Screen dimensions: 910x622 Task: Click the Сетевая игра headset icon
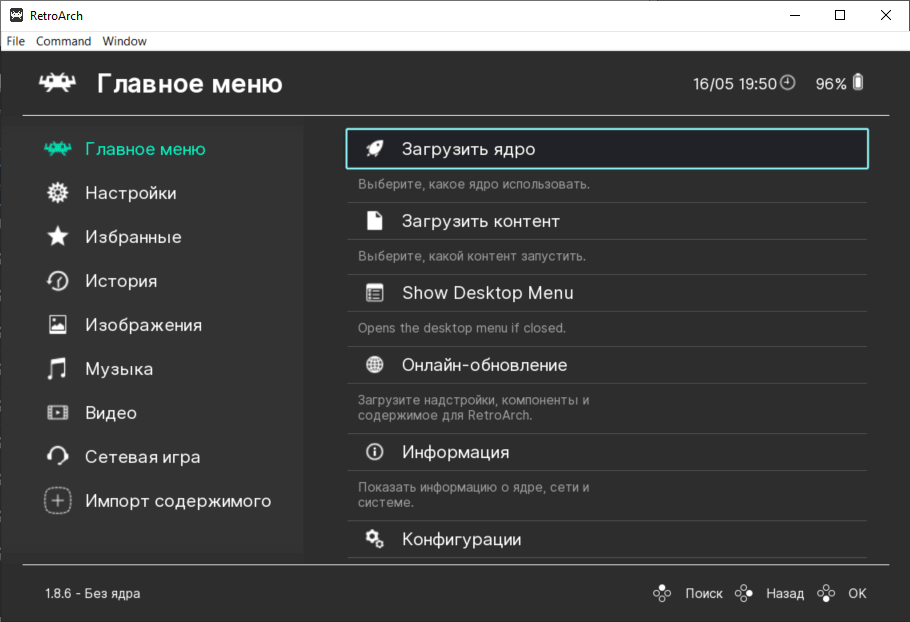pyautogui.click(x=57, y=457)
